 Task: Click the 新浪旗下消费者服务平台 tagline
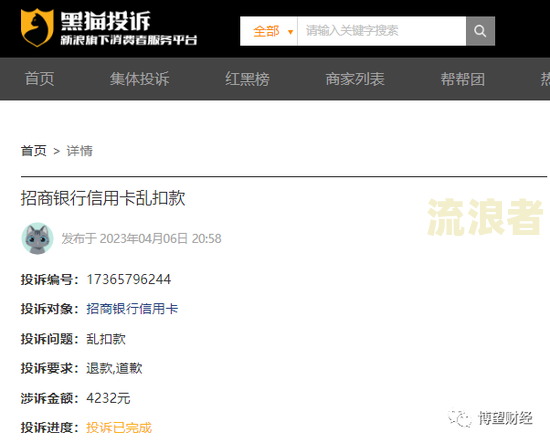129,40
